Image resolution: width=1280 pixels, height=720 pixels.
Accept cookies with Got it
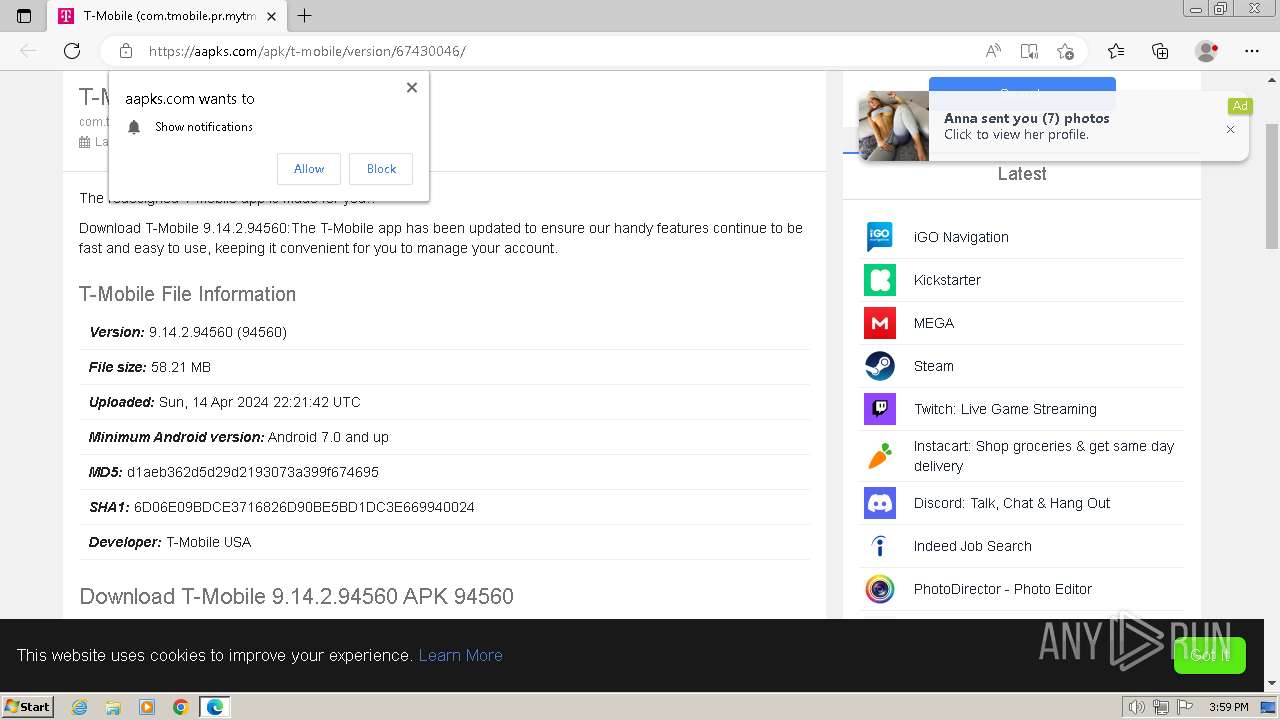pyautogui.click(x=1210, y=655)
